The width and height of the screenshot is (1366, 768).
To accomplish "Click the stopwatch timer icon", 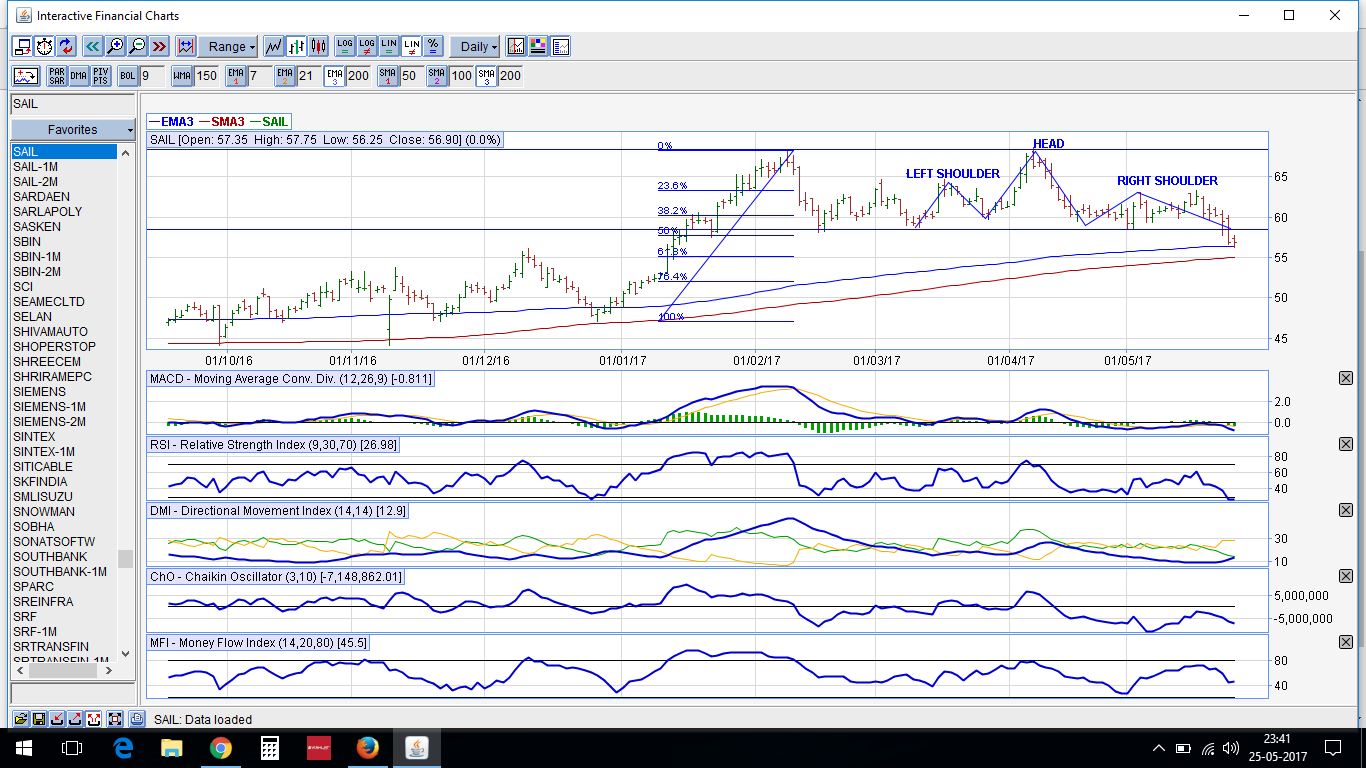I will (44, 46).
